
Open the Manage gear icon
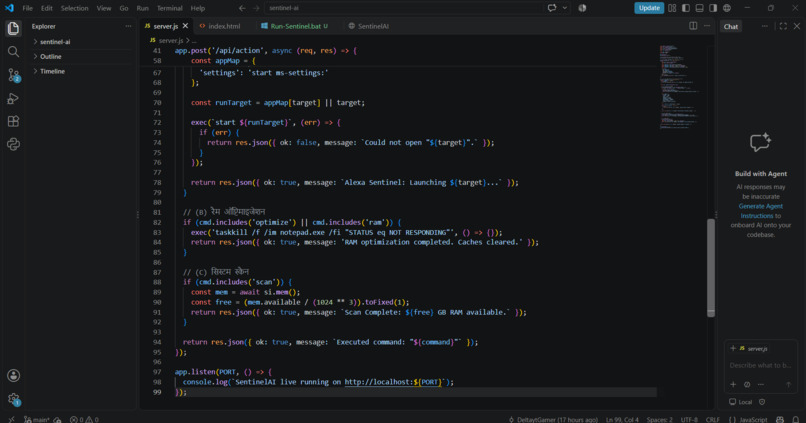[x=13, y=398]
